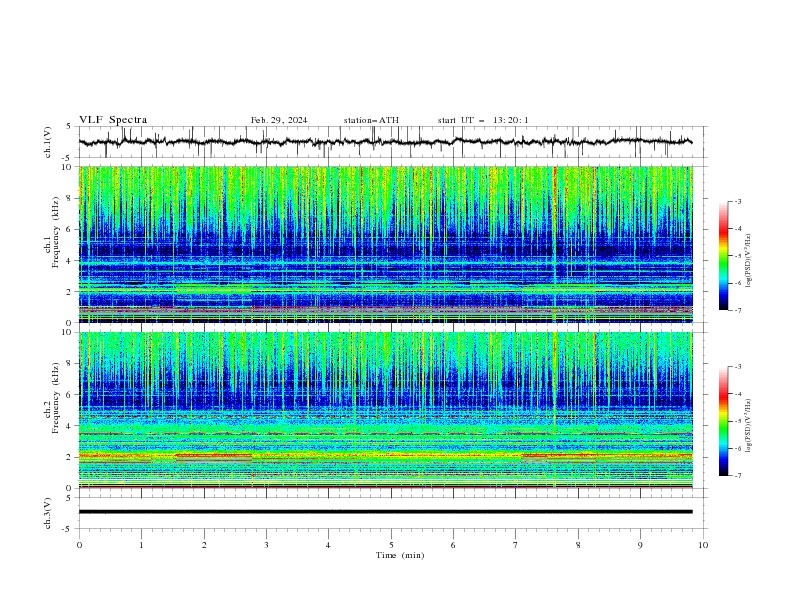This screenshot has width=792, height=612.
Task: Click the "-5" label on ch.2 colorbar
Action: (738, 421)
